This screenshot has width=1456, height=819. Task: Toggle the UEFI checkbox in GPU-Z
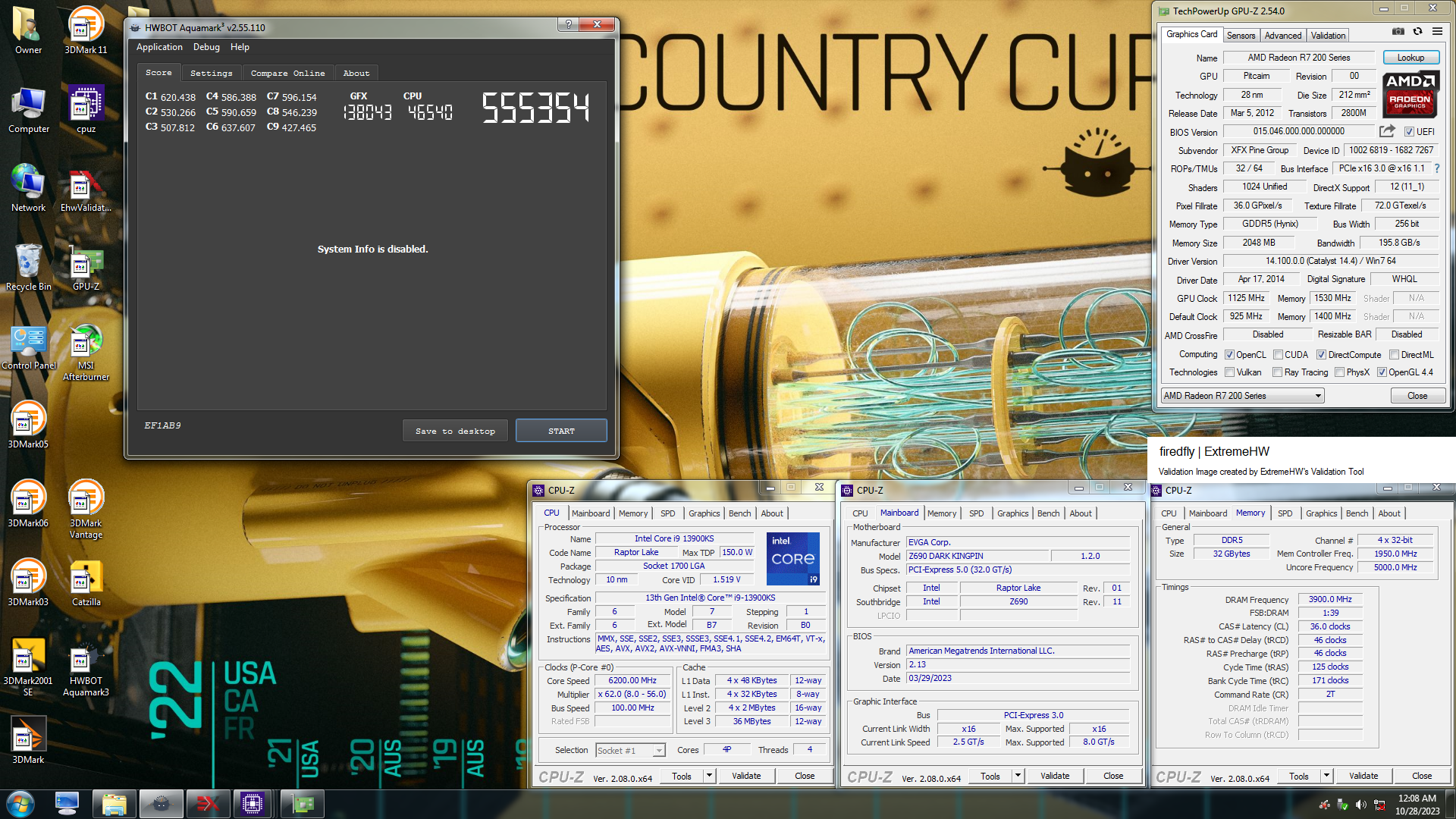point(1408,132)
